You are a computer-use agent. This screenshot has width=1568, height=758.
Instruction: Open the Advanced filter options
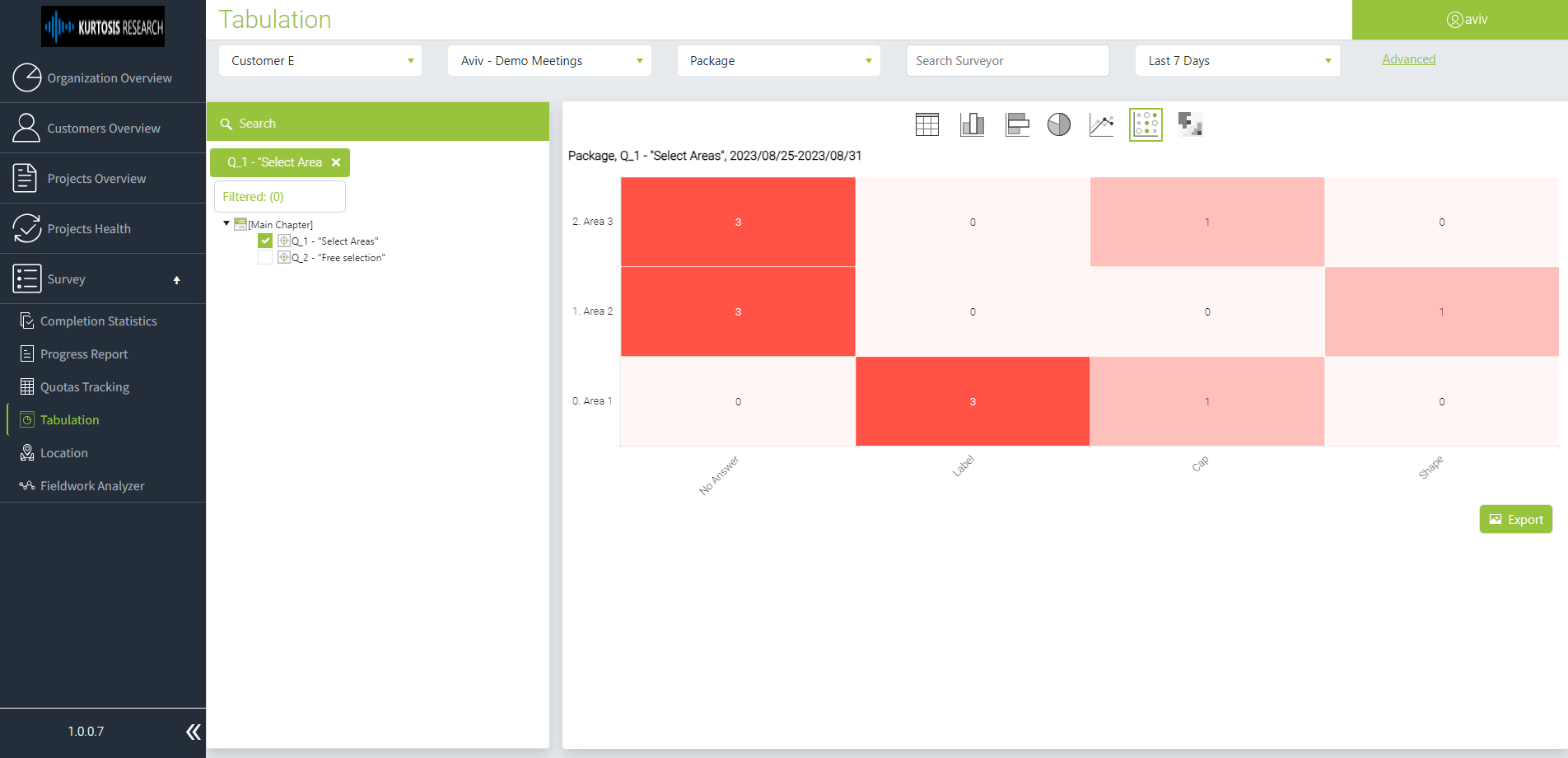(1408, 58)
